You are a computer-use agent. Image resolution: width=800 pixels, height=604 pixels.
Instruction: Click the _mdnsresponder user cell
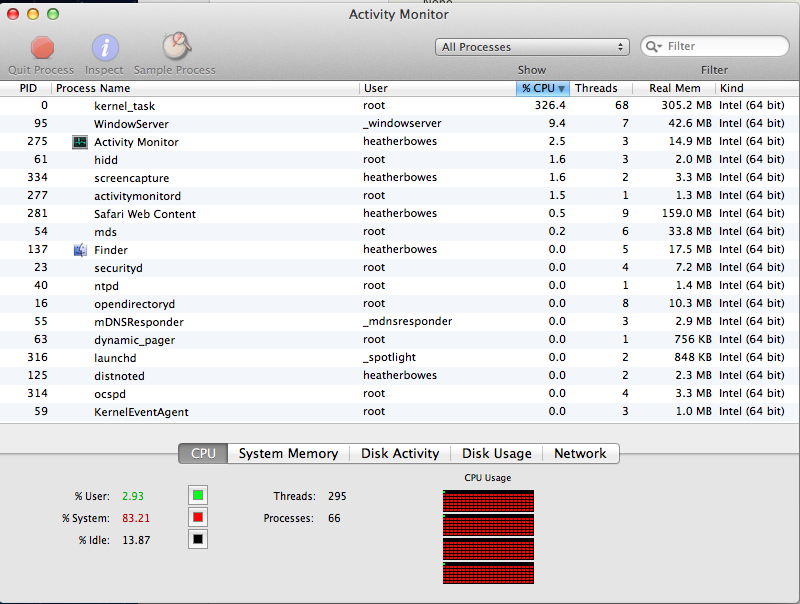coord(408,321)
